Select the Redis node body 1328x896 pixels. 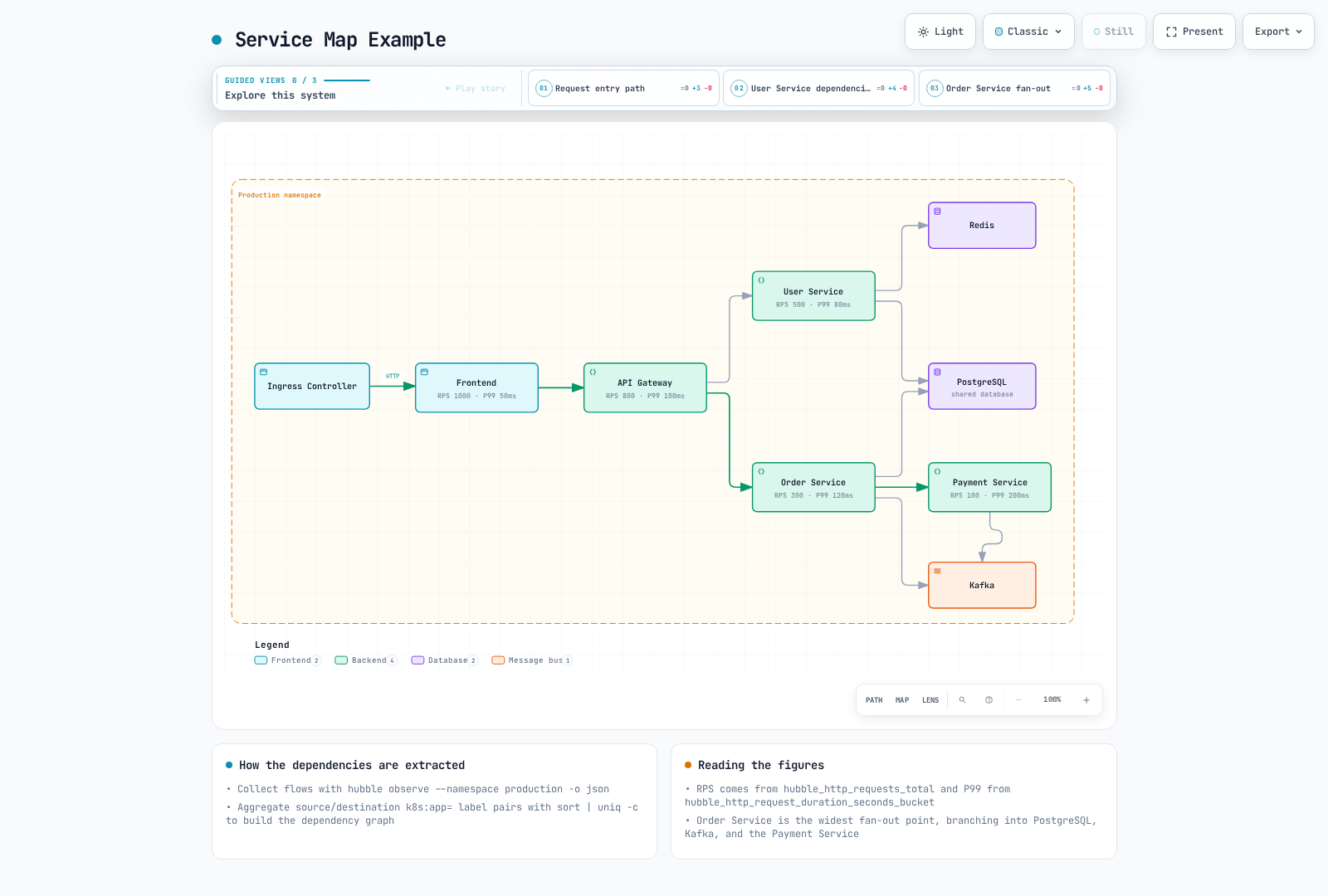[x=982, y=226]
